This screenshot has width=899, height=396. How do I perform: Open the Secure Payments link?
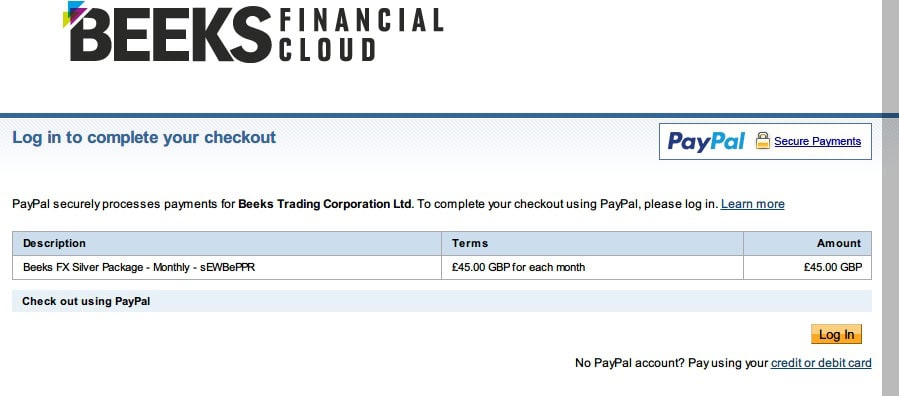pos(818,141)
